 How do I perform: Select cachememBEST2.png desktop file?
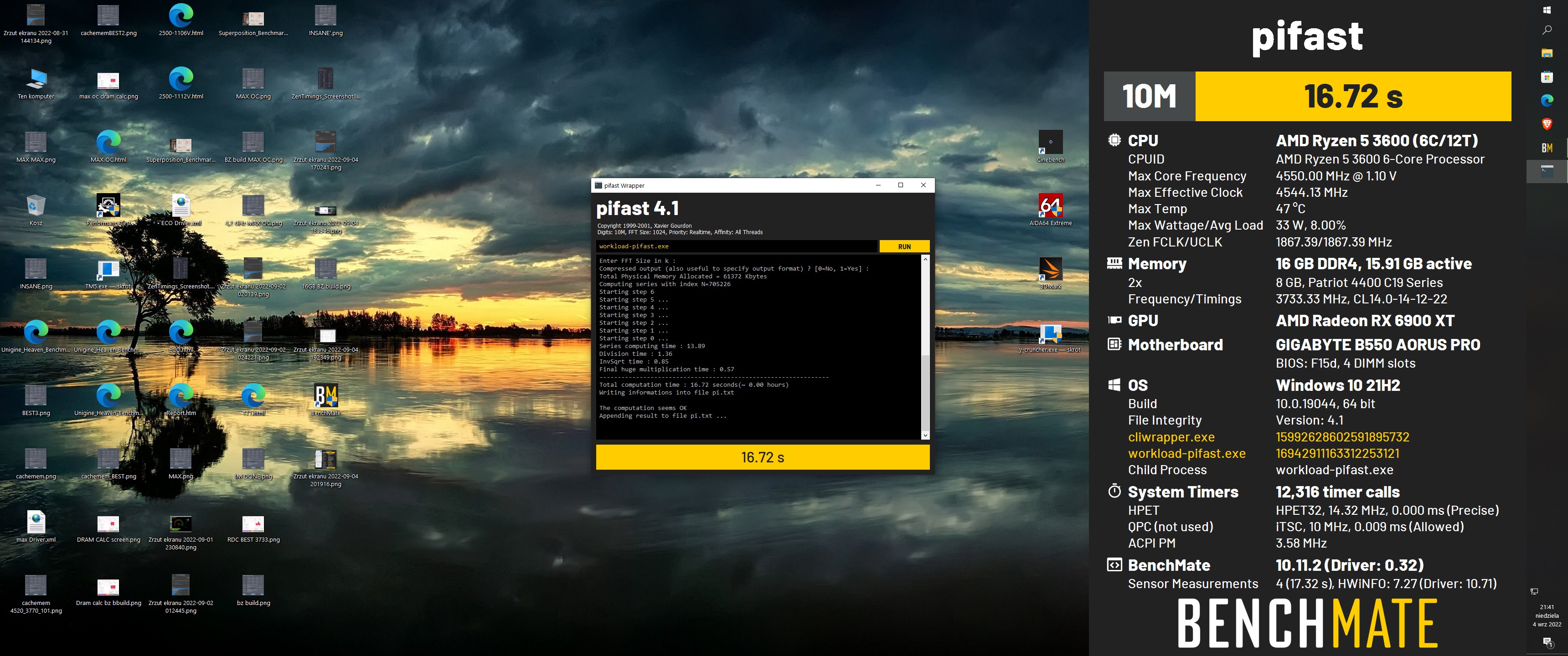[108, 20]
